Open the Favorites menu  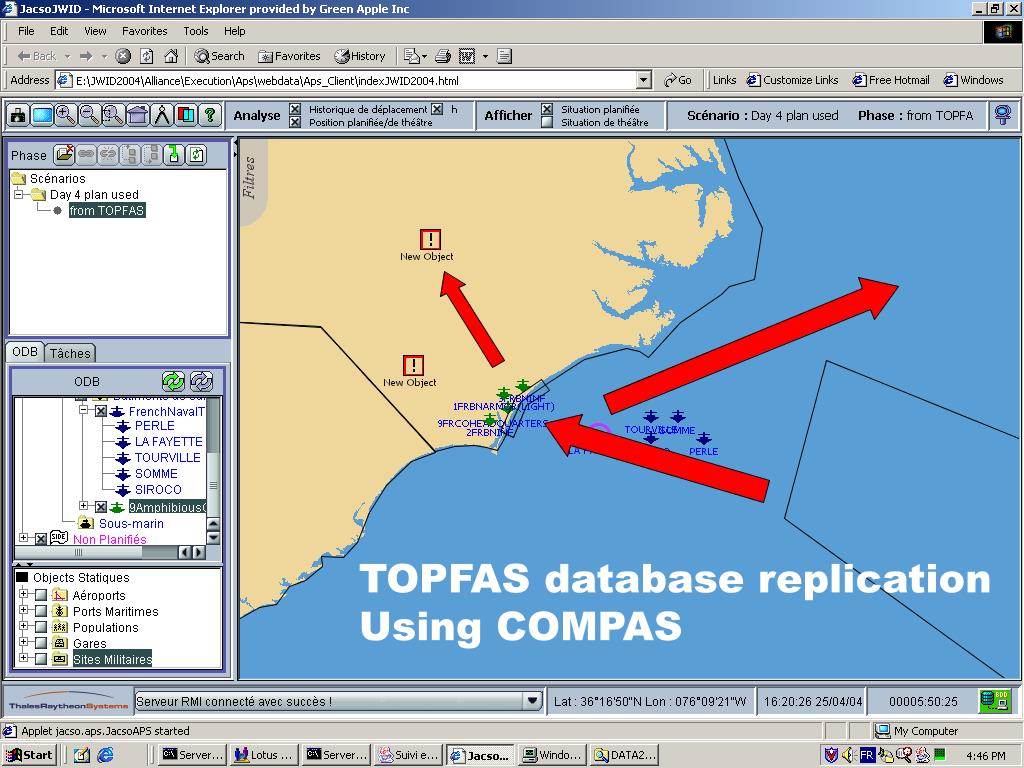pyautogui.click(x=144, y=31)
